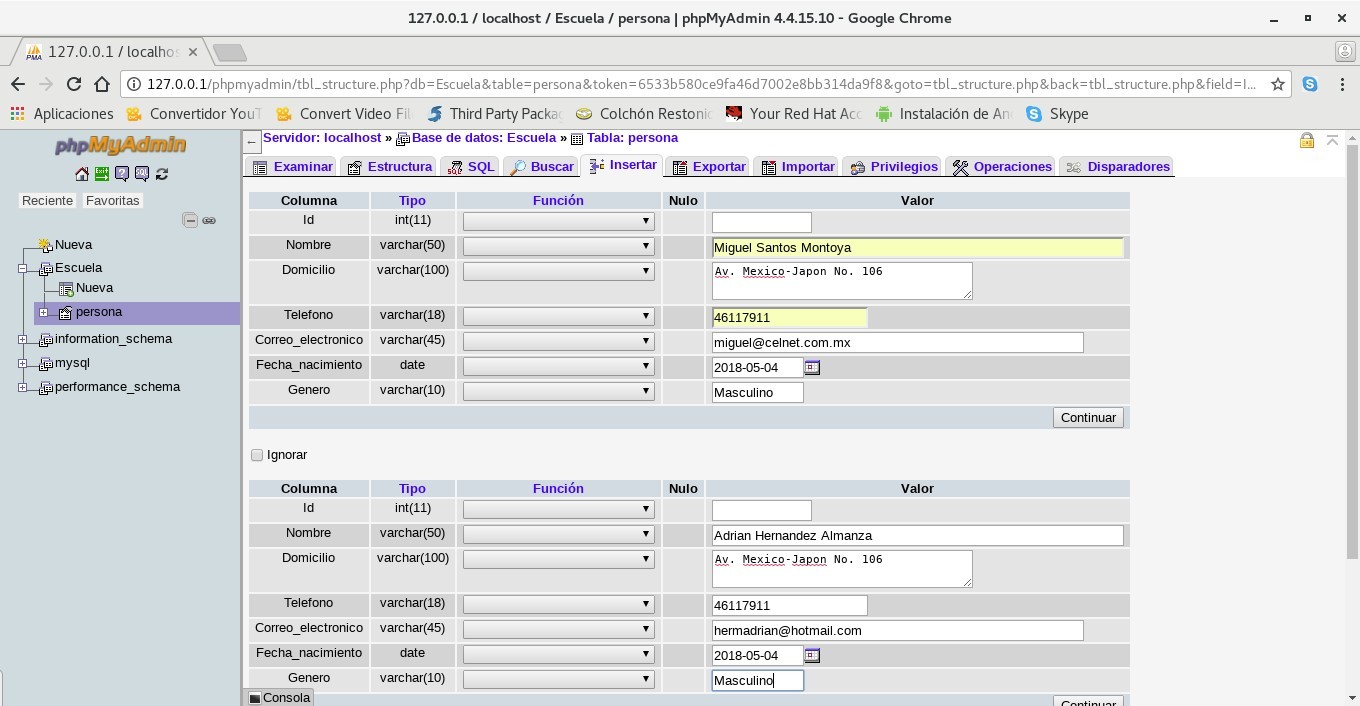Open the Exportar tab
The width and height of the screenshot is (1360, 706).
[x=709, y=167]
